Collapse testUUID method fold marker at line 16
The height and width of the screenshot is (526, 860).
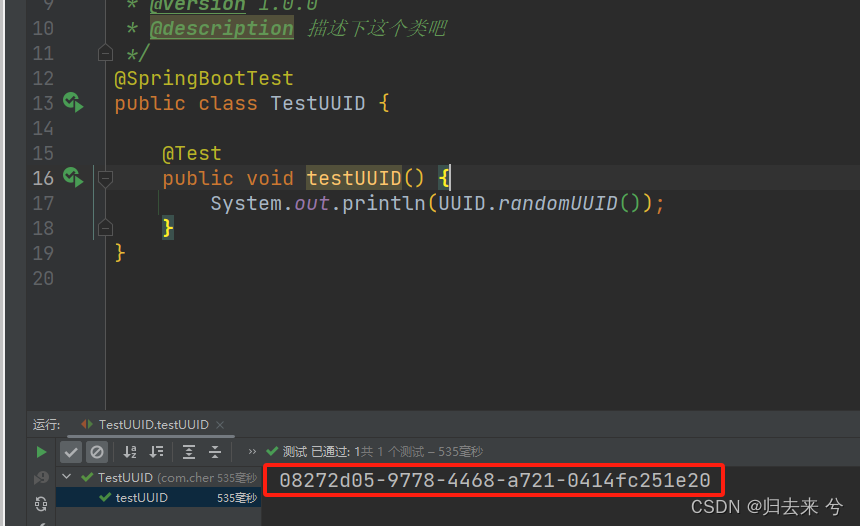105,178
